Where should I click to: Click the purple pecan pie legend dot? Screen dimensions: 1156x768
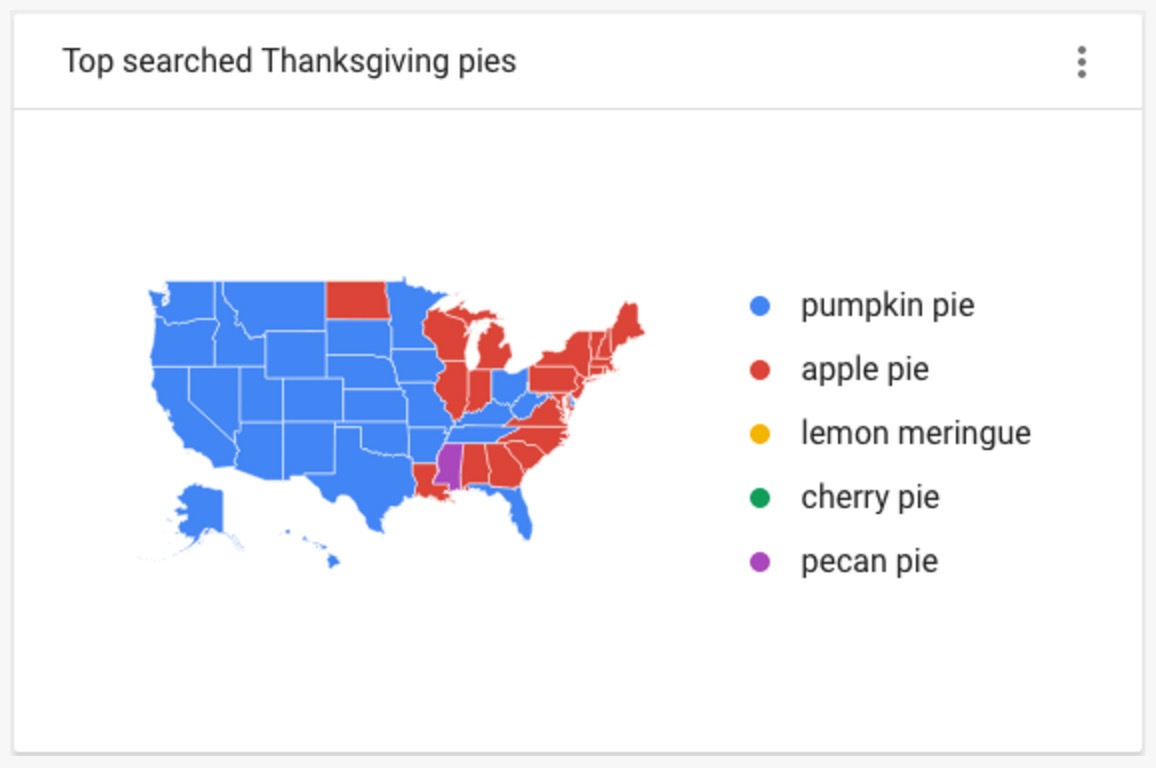point(760,562)
